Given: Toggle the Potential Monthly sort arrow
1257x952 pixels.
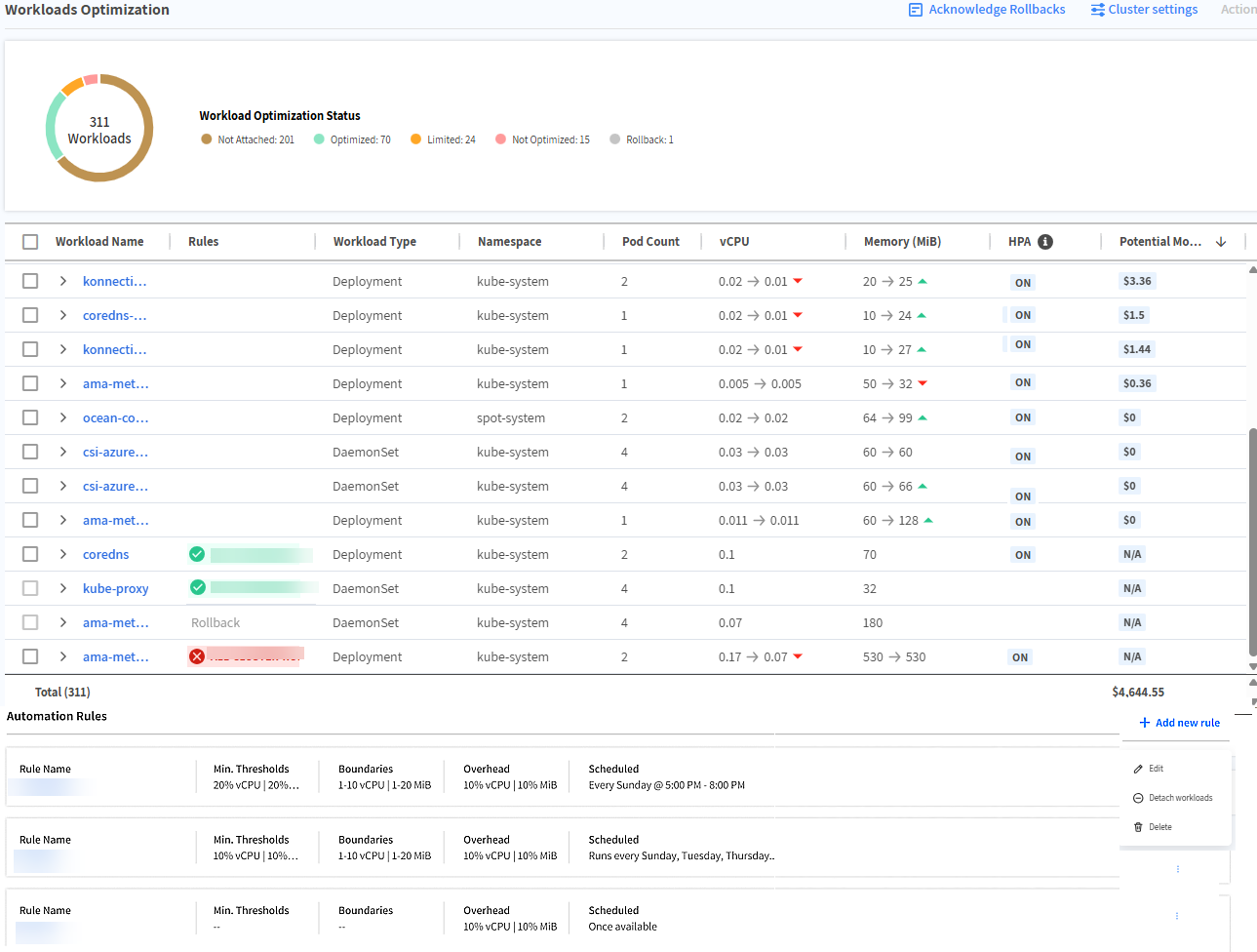Looking at the screenshot, I should (x=1221, y=240).
